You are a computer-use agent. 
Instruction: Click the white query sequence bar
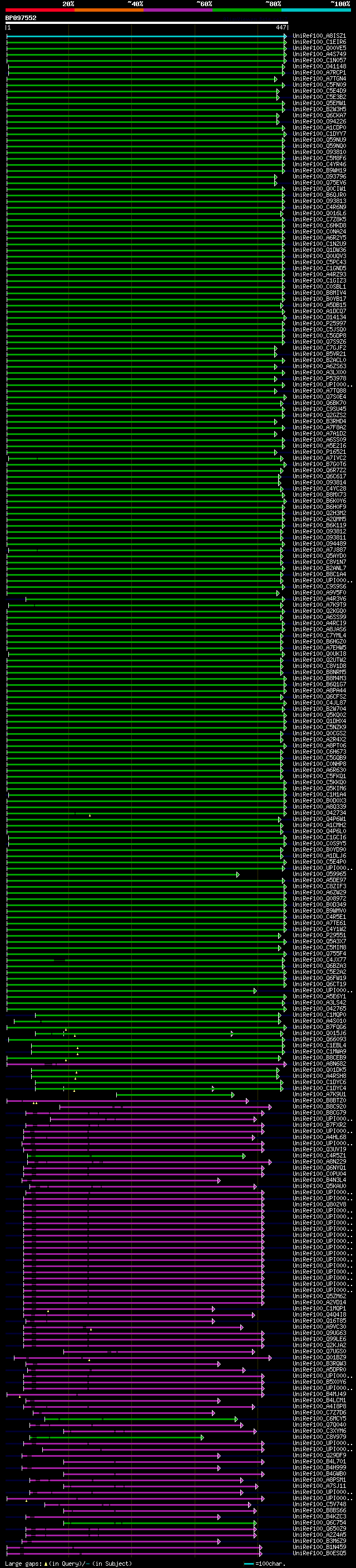[x=147, y=23]
